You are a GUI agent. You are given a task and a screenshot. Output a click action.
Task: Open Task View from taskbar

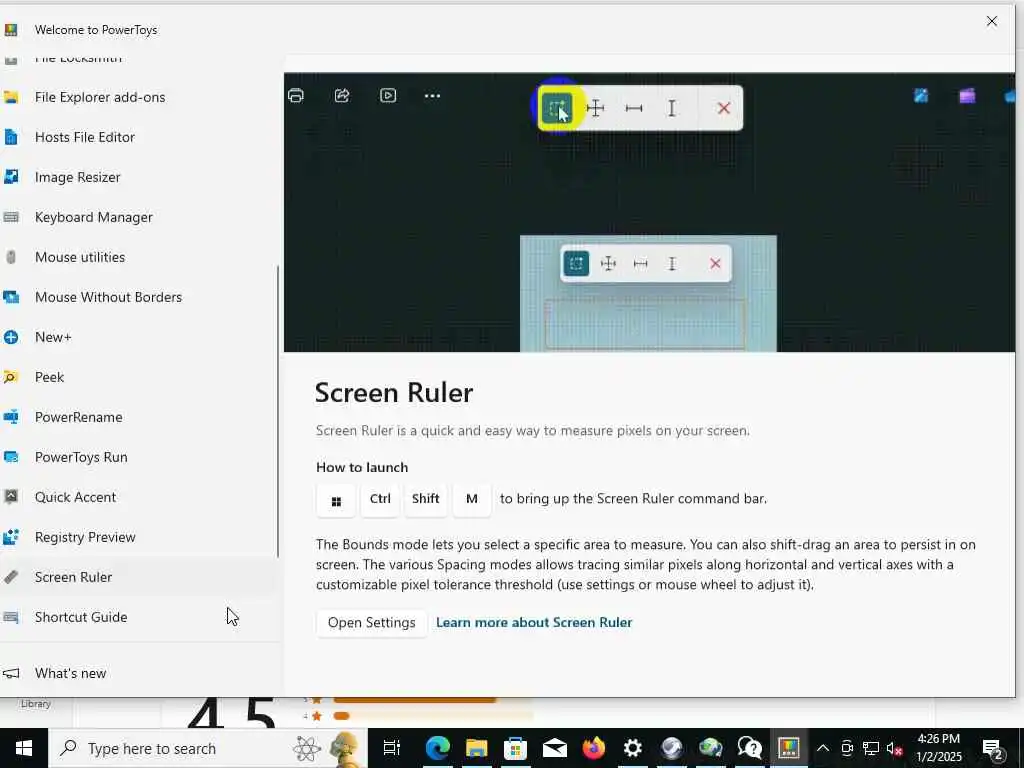[392, 748]
